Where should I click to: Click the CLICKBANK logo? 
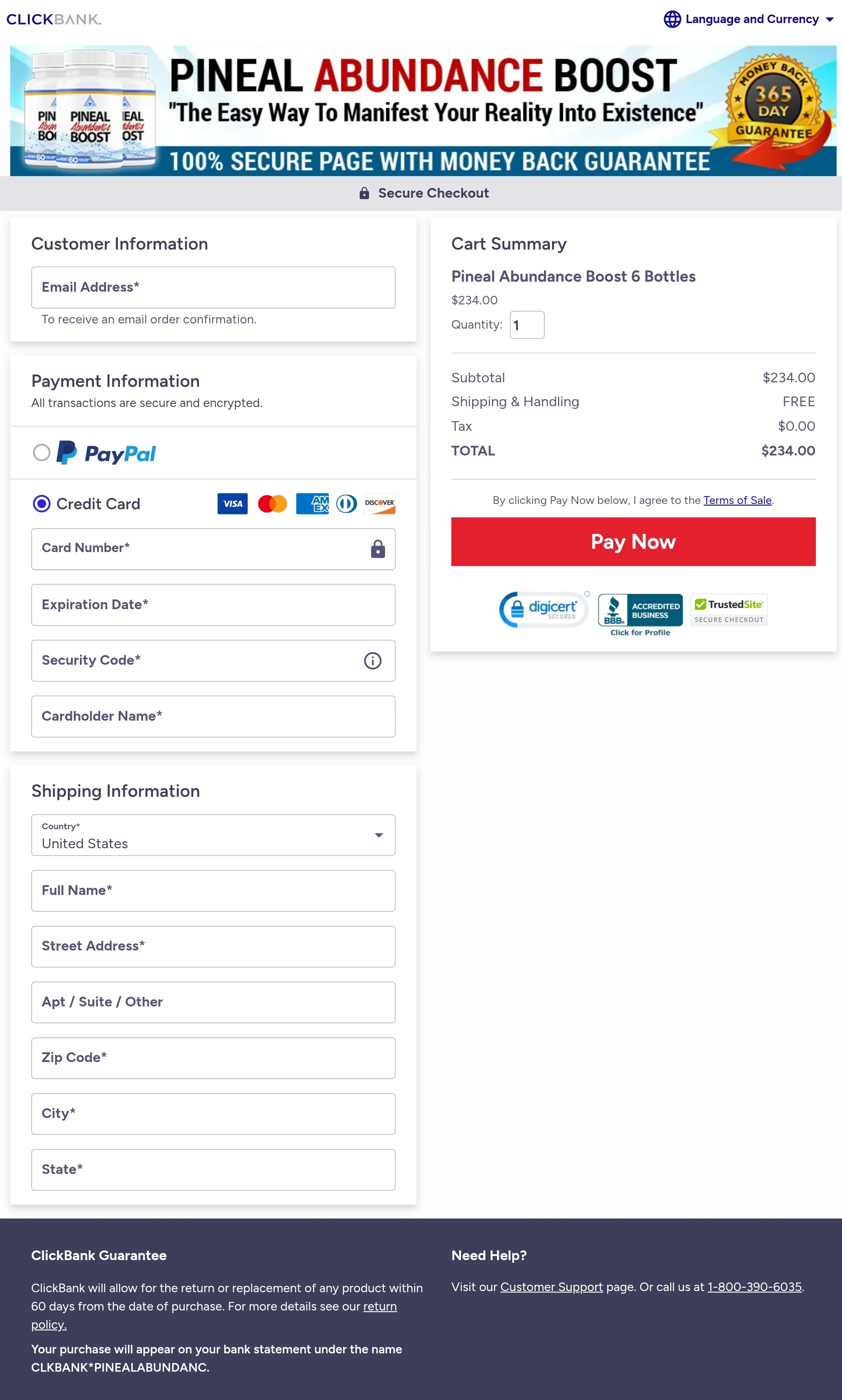click(53, 19)
